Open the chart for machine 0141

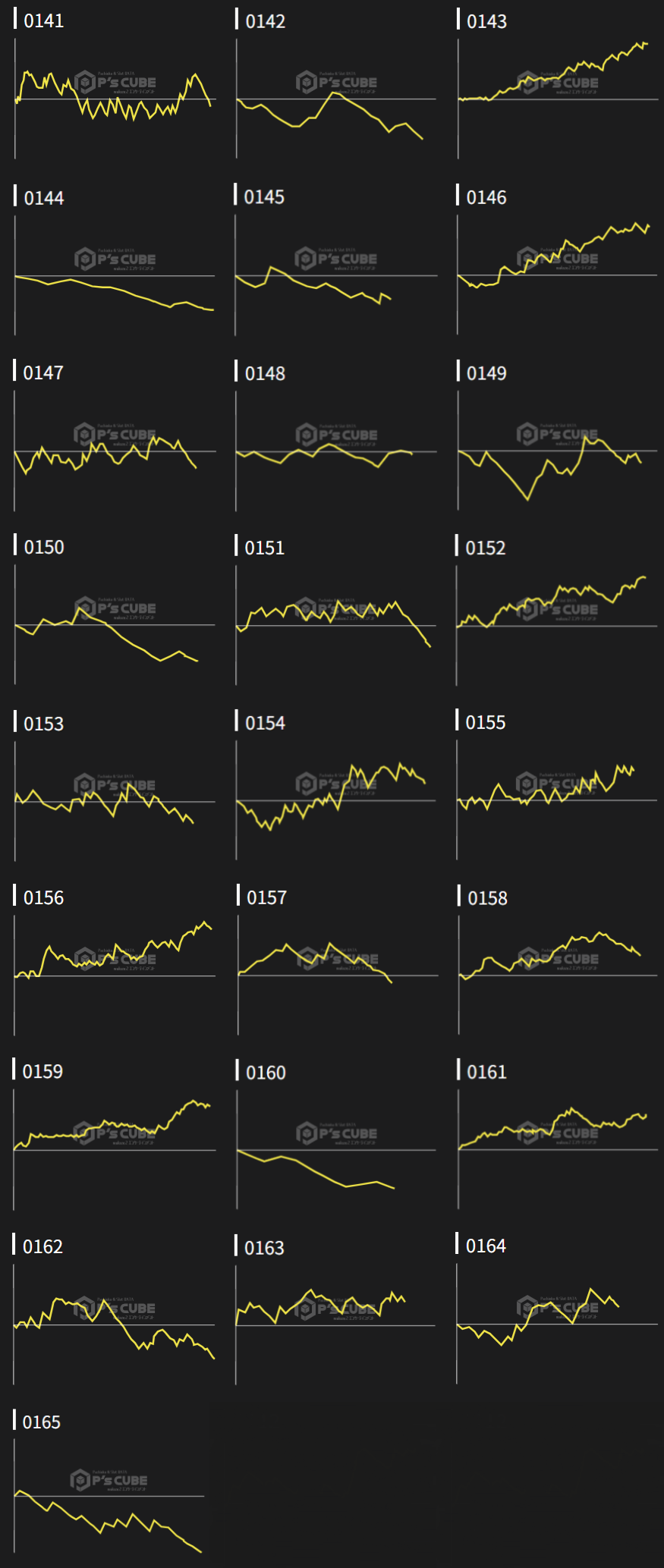coord(114,99)
